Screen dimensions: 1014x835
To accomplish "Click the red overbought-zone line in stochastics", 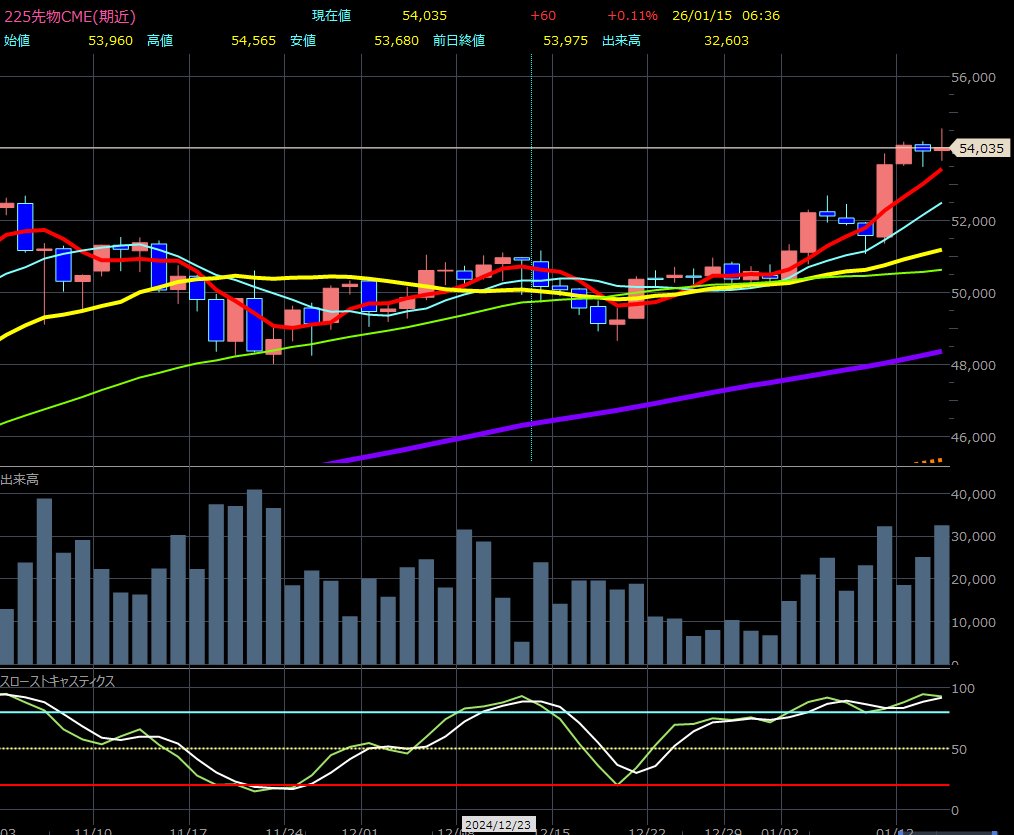I will click(500, 785).
